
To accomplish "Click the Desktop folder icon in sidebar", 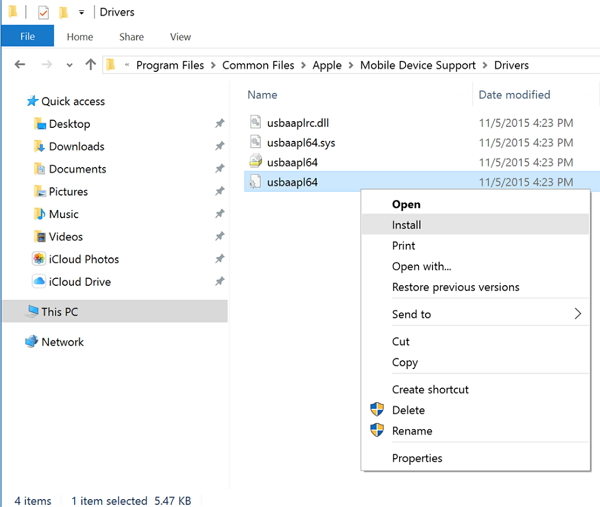I will coord(40,124).
